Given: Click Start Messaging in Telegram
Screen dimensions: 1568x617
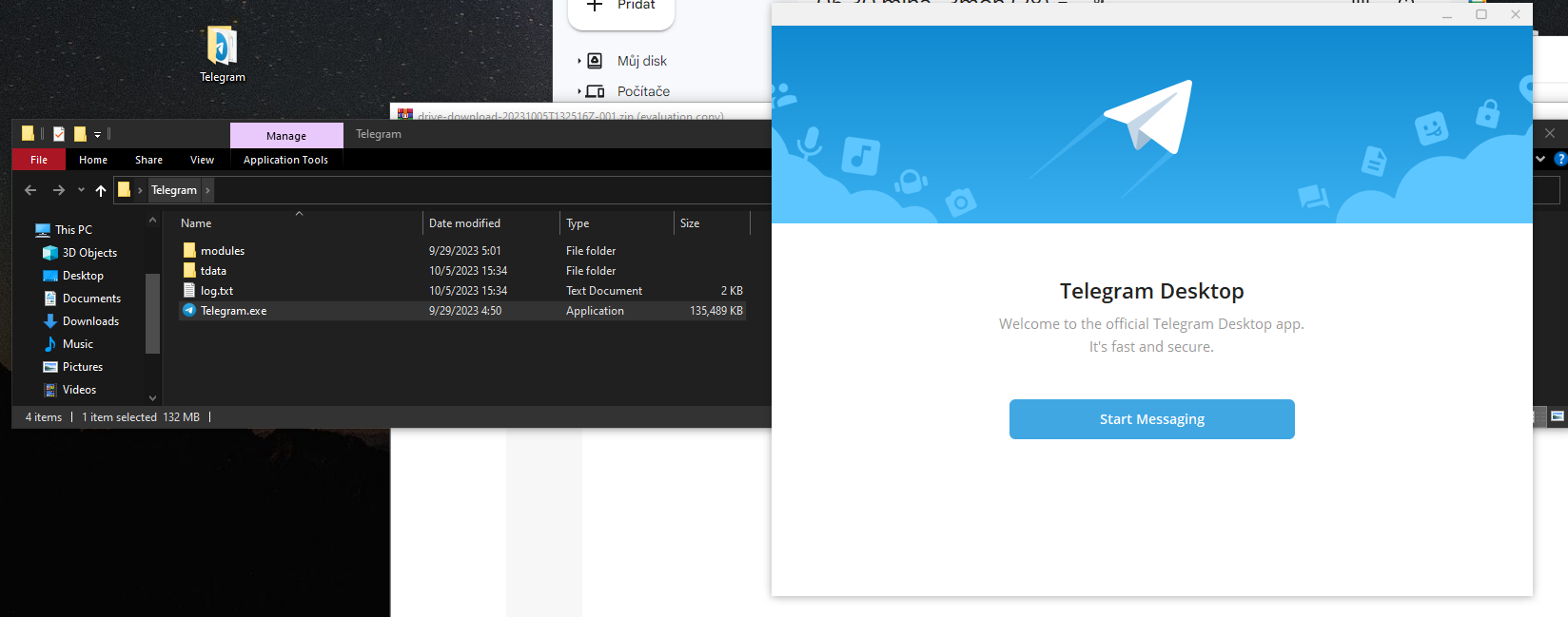Looking at the screenshot, I should click(1152, 419).
